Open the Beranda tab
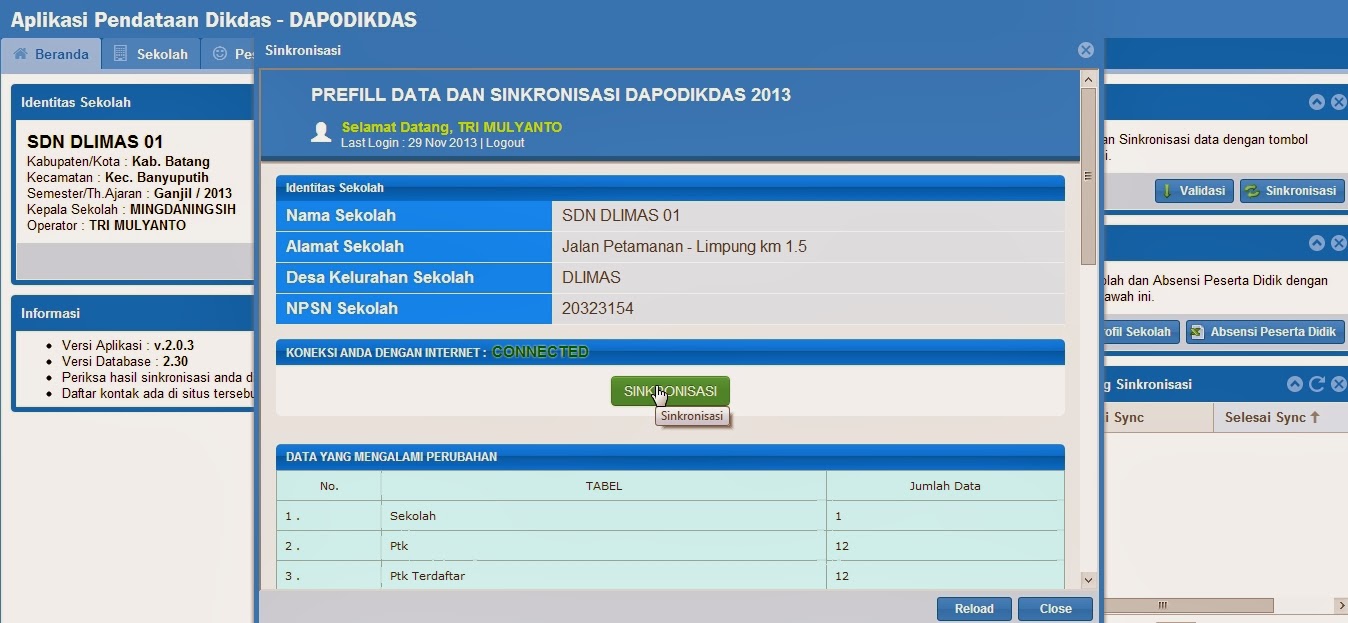The image size is (1348, 623). 51,54
